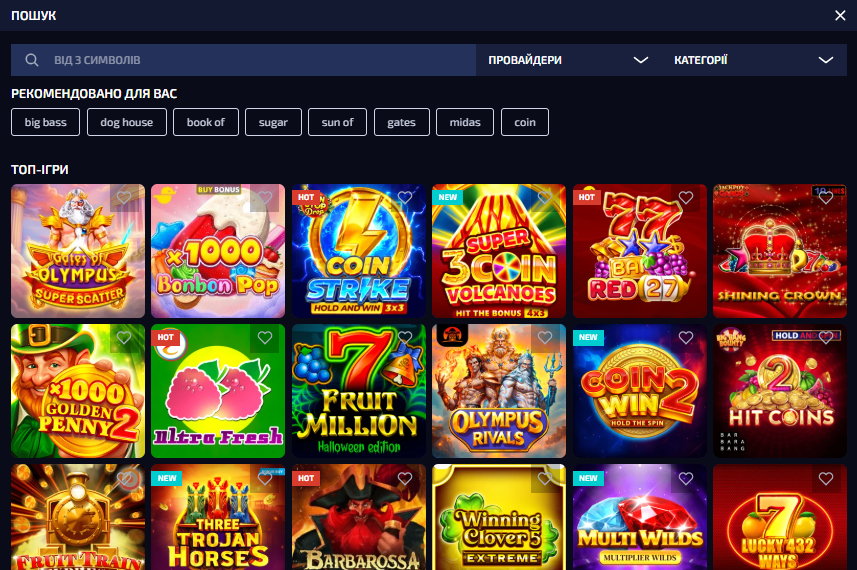The height and width of the screenshot is (570, 857).
Task: Click the search magnifier icon
Action: point(32,60)
